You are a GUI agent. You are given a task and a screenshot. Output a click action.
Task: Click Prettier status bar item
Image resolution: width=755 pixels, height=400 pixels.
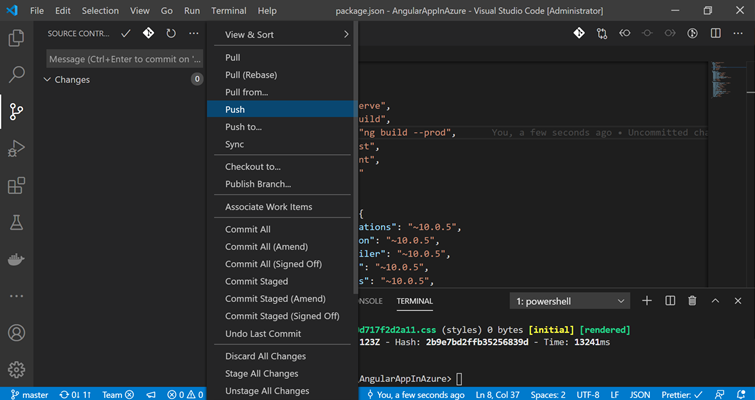click(x=682, y=395)
